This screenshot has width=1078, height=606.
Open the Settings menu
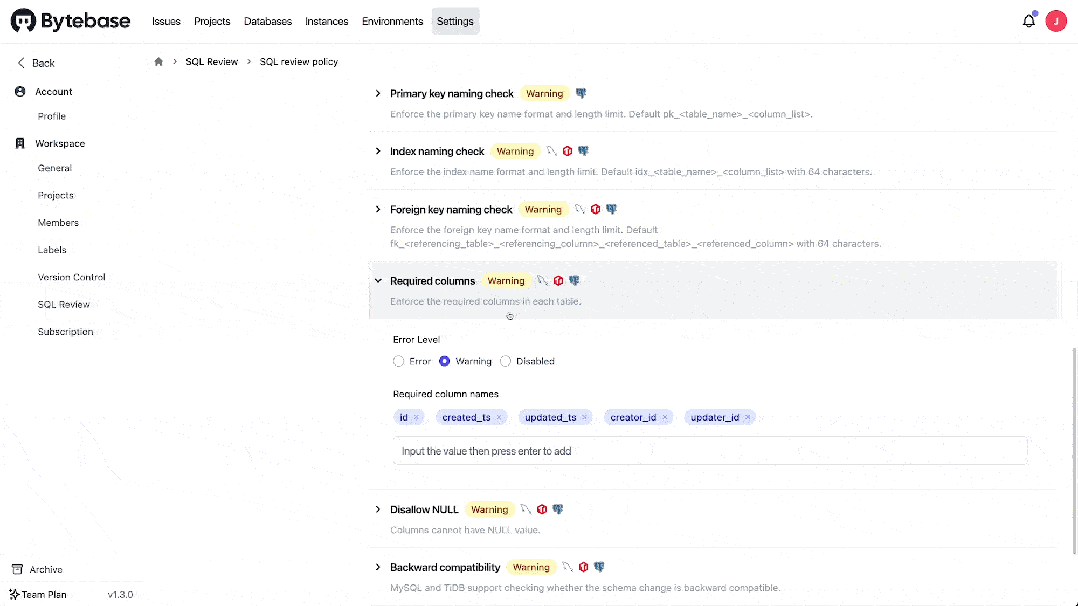click(x=455, y=21)
